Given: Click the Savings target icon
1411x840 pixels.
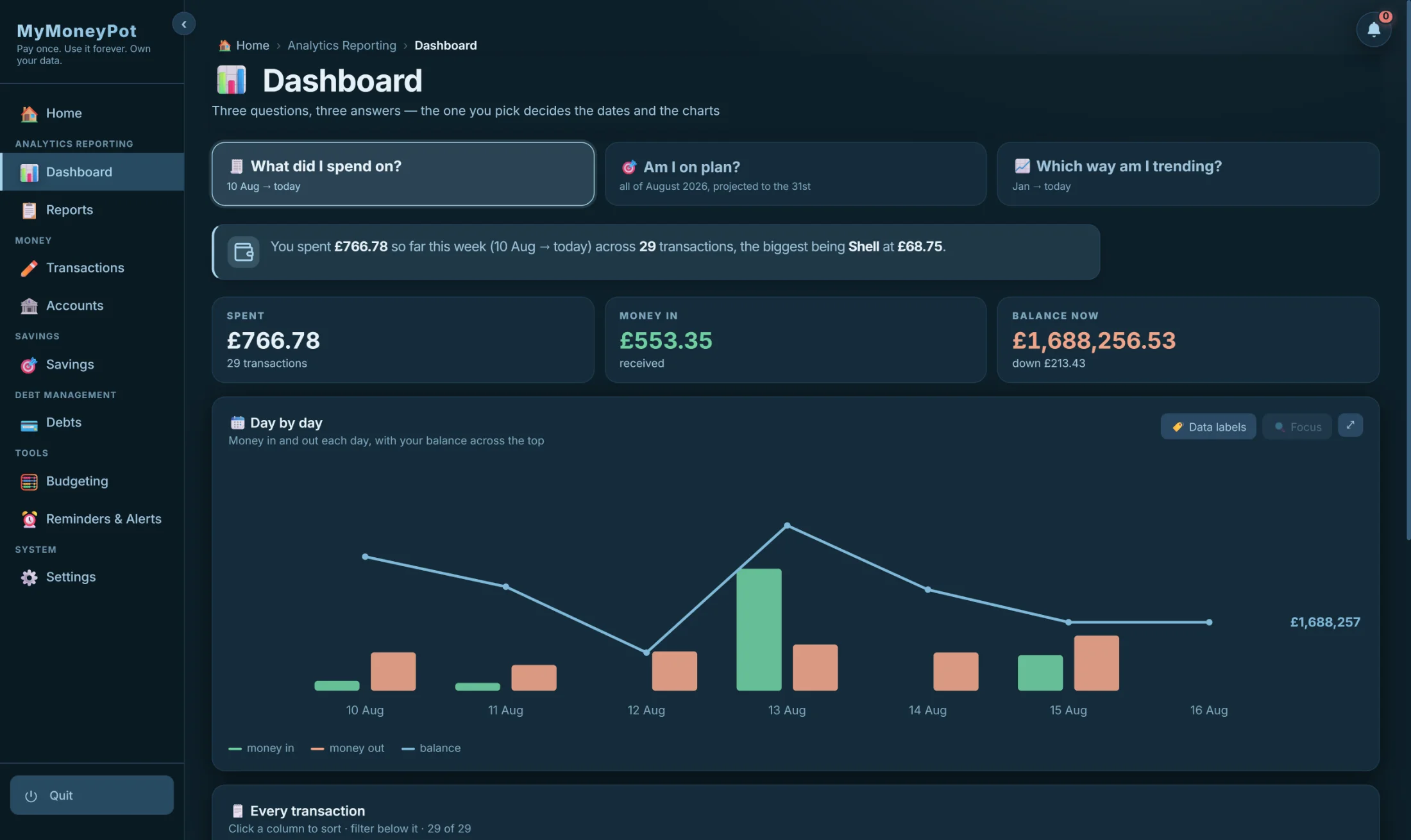Looking at the screenshot, I should [29, 365].
